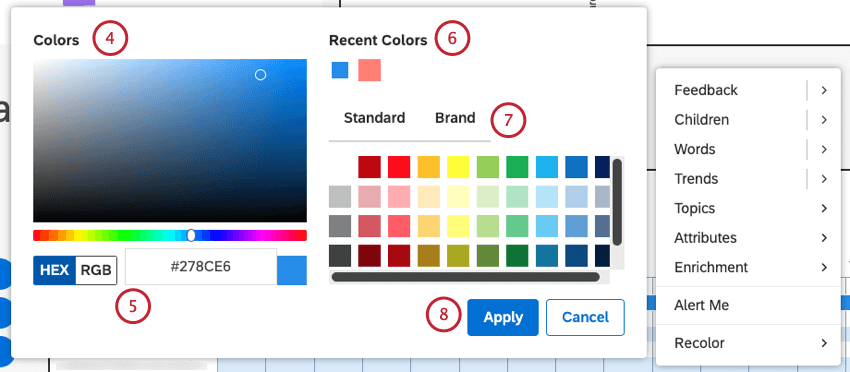Click the hue slider handle
This screenshot has width=850, height=372.
click(x=191, y=235)
